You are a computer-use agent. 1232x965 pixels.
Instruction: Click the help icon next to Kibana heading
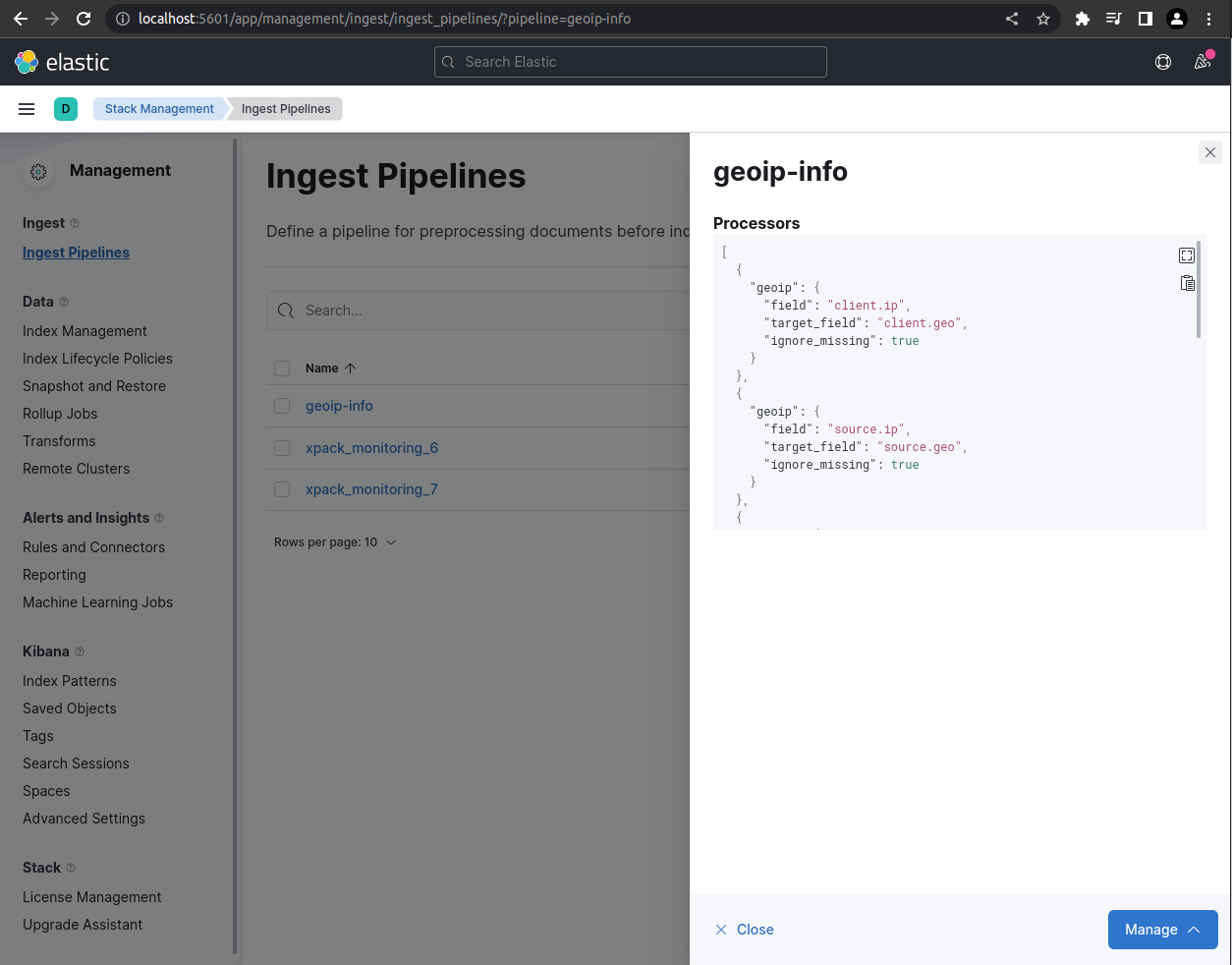pyautogui.click(x=80, y=652)
